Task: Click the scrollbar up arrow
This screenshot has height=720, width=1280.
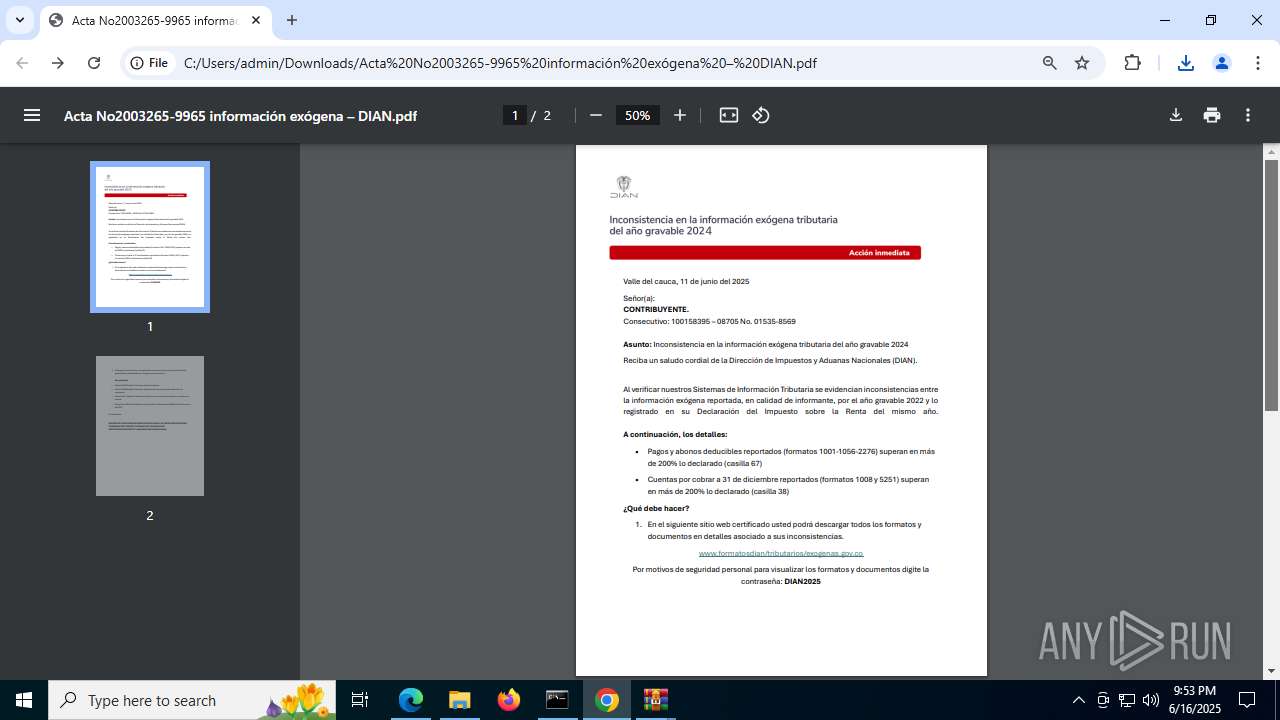Action: (x=1271, y=152)
